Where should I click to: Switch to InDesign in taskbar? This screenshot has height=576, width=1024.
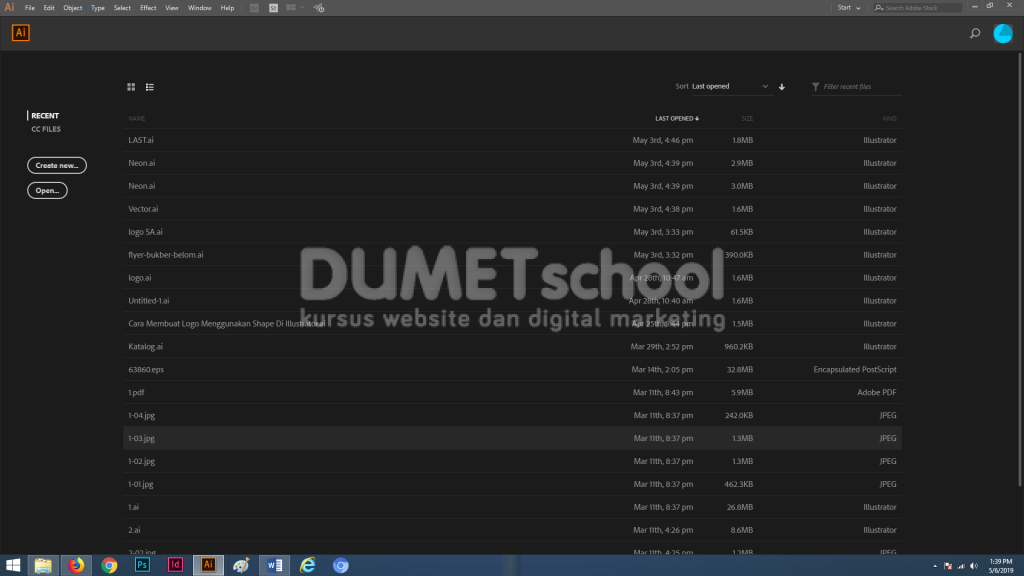pos(175,566)
